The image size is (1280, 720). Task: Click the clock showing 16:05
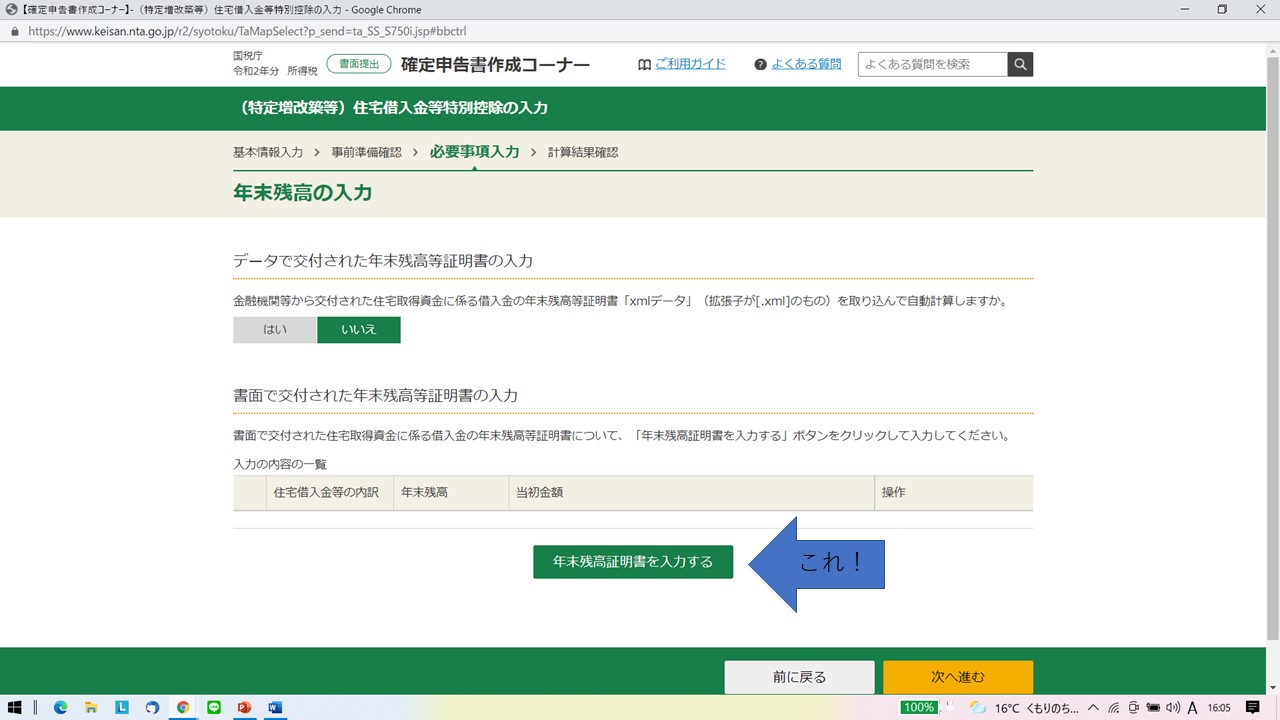point(1219,708)
